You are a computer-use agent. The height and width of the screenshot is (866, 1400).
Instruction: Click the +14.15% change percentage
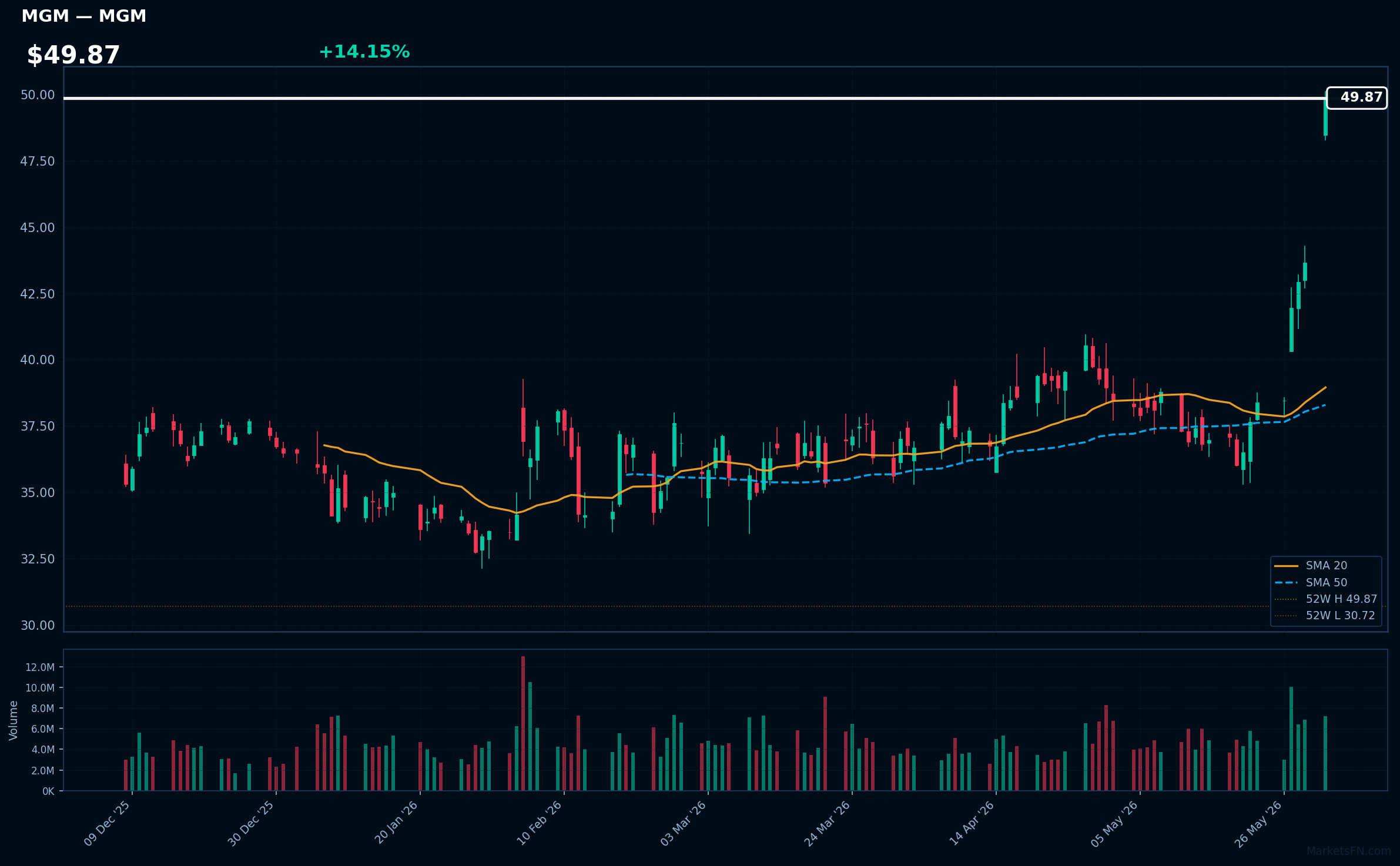[x=364, y=52]
